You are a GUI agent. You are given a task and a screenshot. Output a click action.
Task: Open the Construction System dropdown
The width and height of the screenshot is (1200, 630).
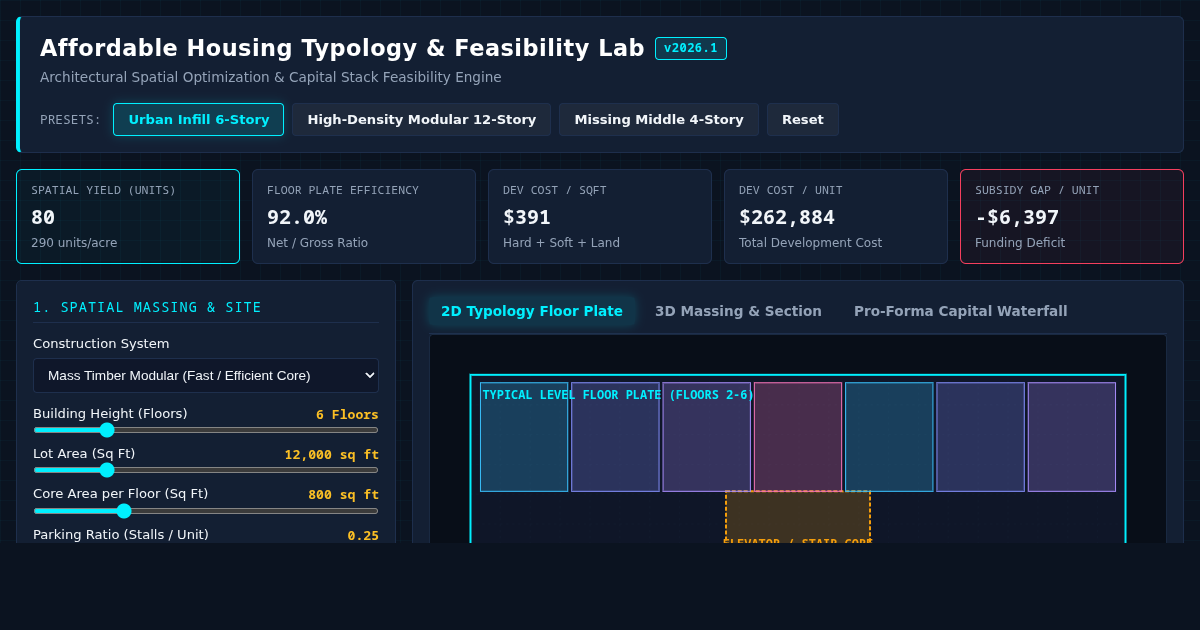[x=206, y=376]
